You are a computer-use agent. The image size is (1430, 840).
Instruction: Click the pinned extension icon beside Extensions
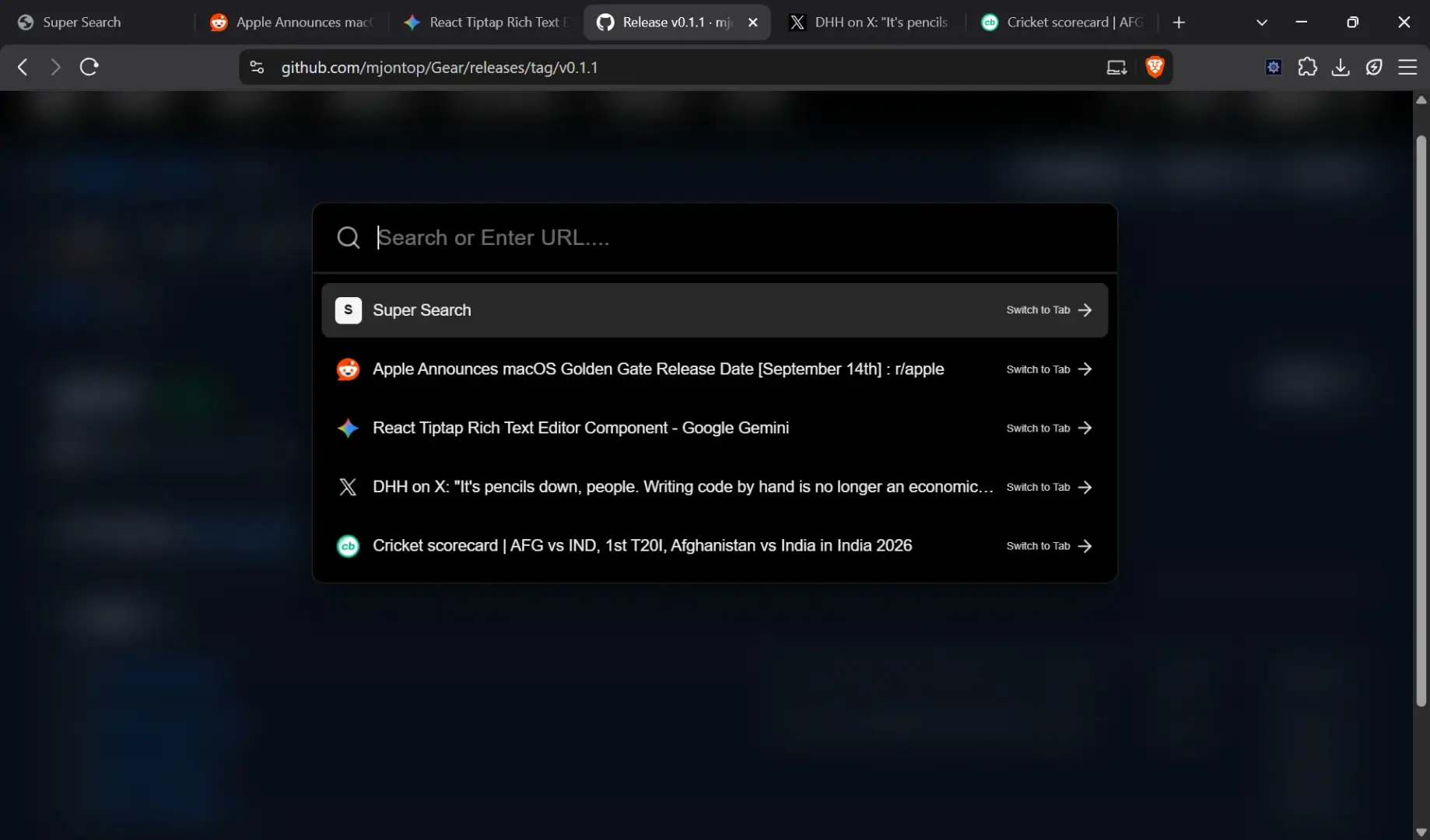pyautogui.click(x=1274, y=67)
